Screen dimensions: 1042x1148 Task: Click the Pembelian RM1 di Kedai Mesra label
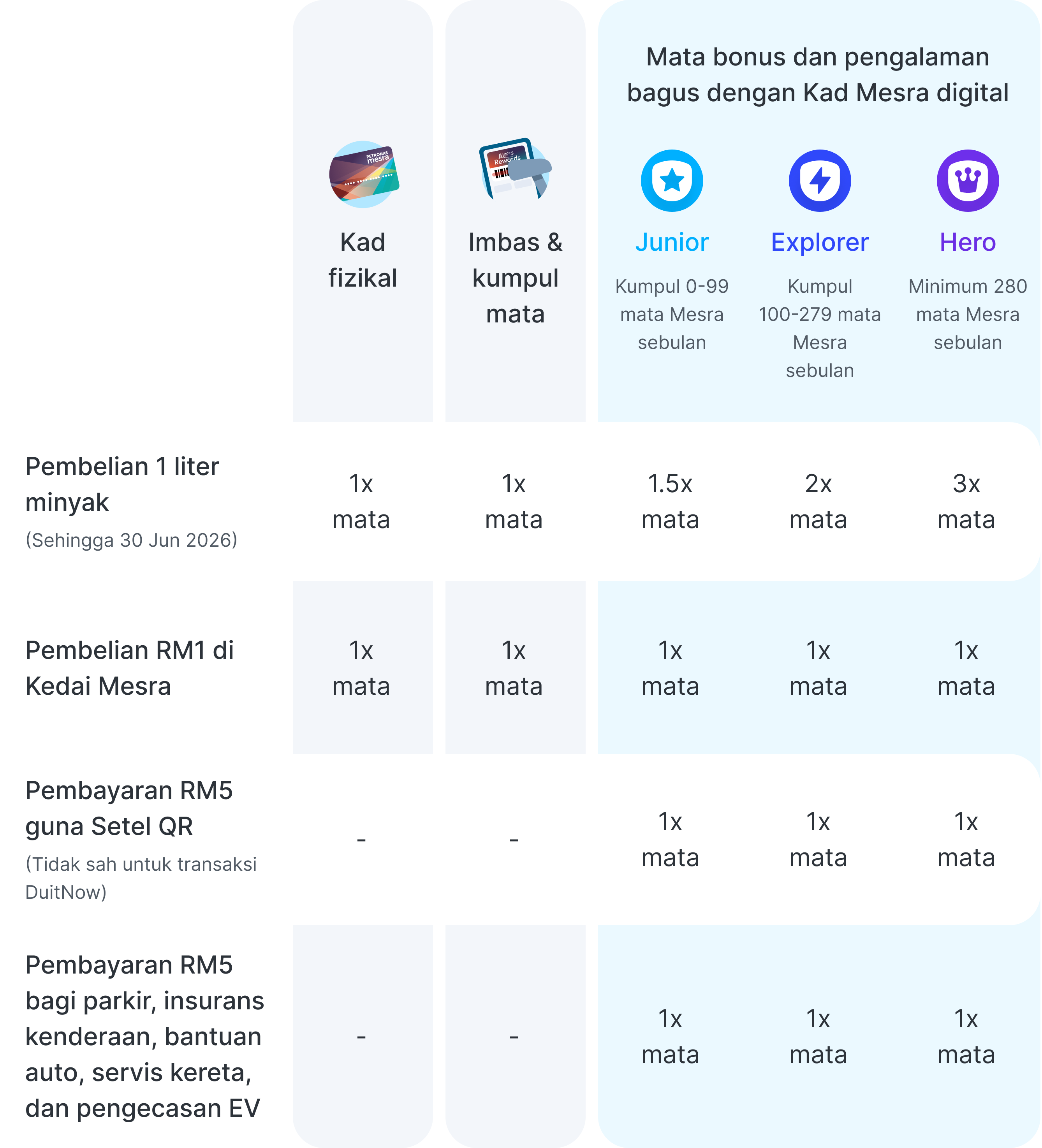[129, 668]
